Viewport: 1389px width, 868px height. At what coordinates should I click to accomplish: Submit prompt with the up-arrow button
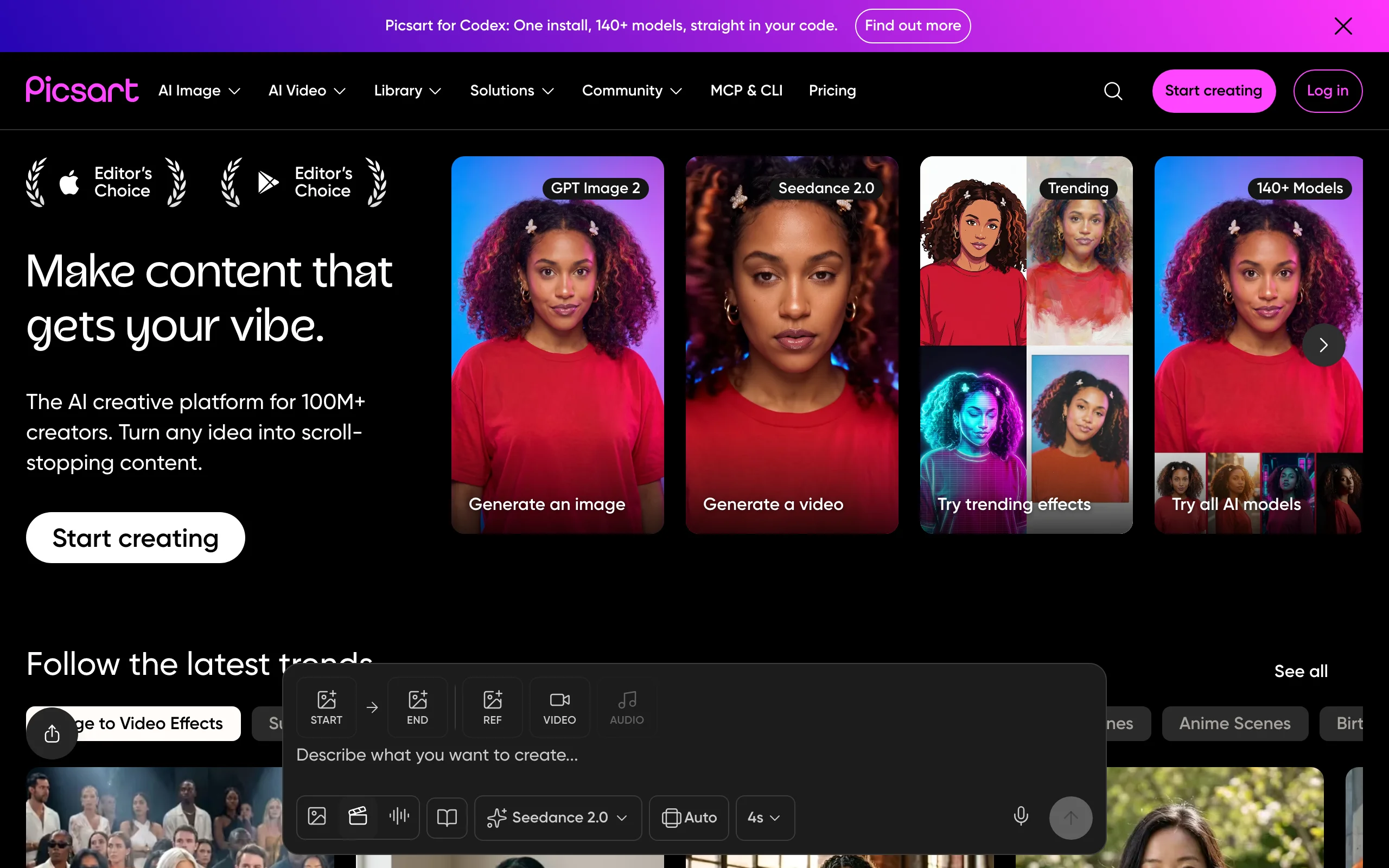[1071, 818]
